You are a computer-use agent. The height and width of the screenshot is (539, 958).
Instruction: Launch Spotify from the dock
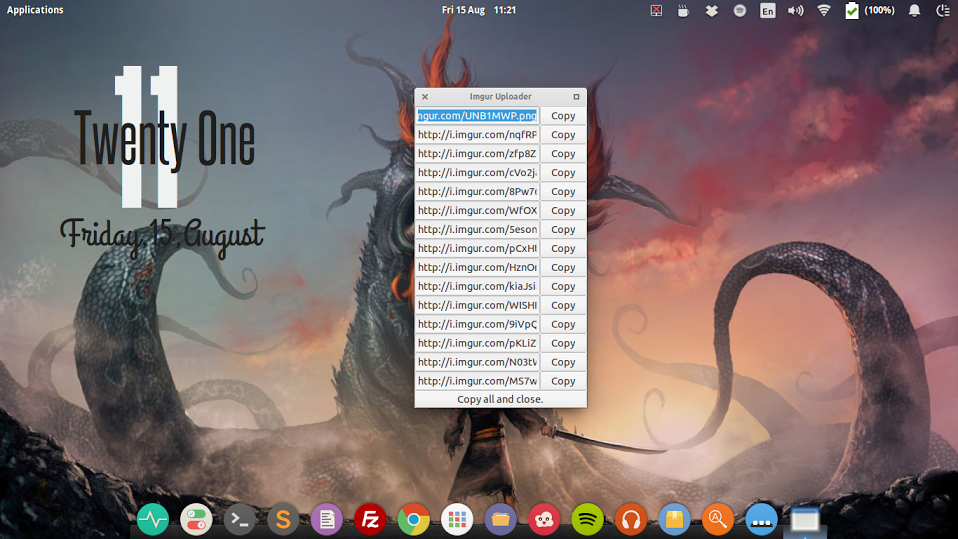(x=587, y=519)
